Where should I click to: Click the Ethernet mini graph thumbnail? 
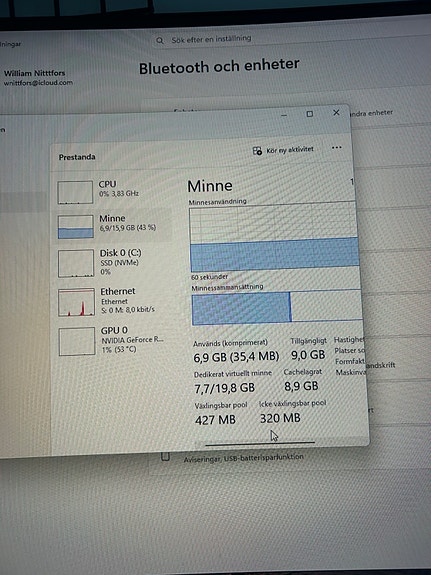click(x=76, y=302)
